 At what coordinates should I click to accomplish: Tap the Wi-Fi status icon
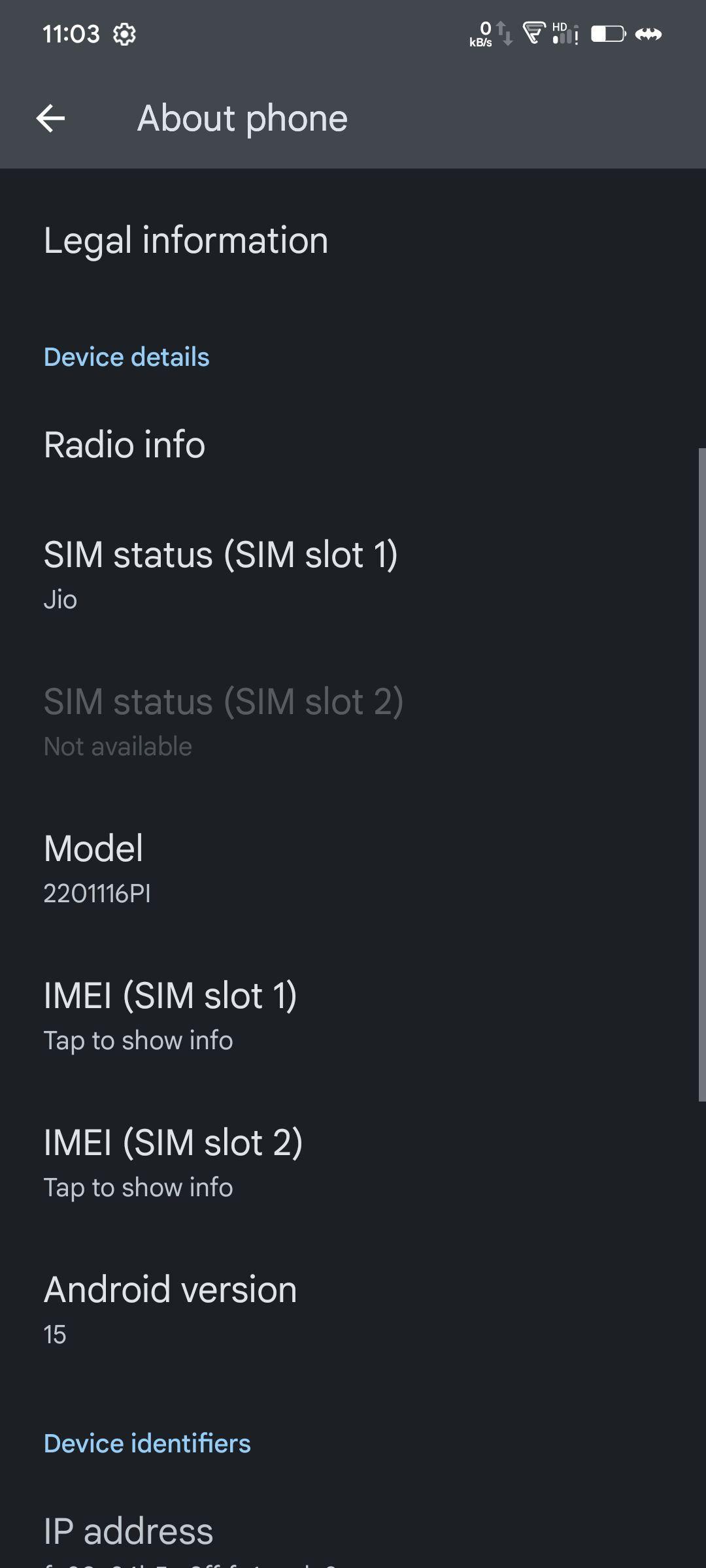click(x=534, y=33)
